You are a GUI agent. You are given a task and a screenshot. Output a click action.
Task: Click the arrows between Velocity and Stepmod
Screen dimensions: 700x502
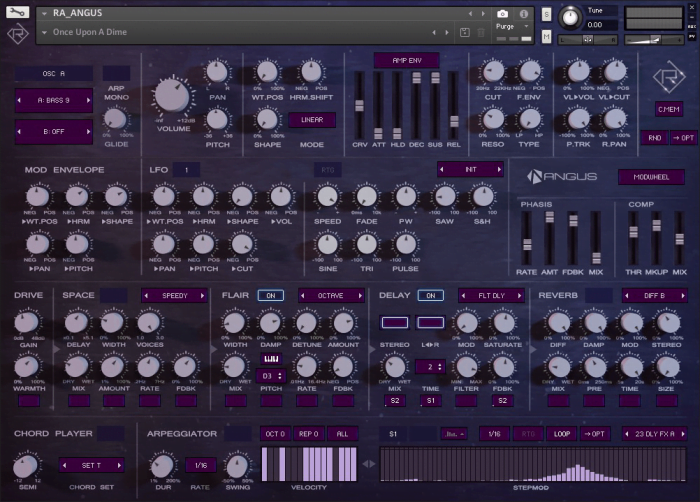click(x=368, y=464)
